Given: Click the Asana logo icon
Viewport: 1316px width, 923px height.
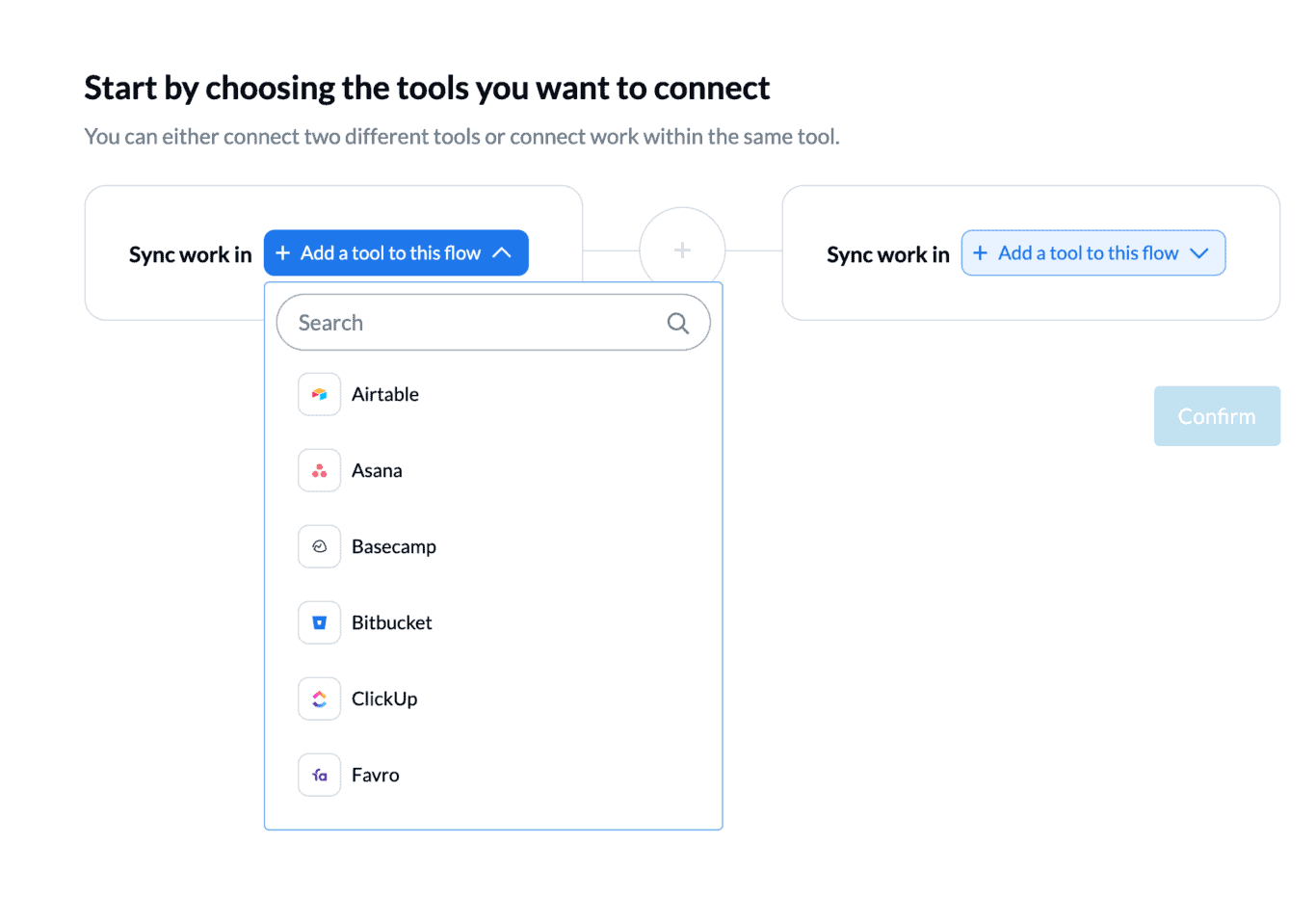Looking at the screenshot, I should click(319, 470).
